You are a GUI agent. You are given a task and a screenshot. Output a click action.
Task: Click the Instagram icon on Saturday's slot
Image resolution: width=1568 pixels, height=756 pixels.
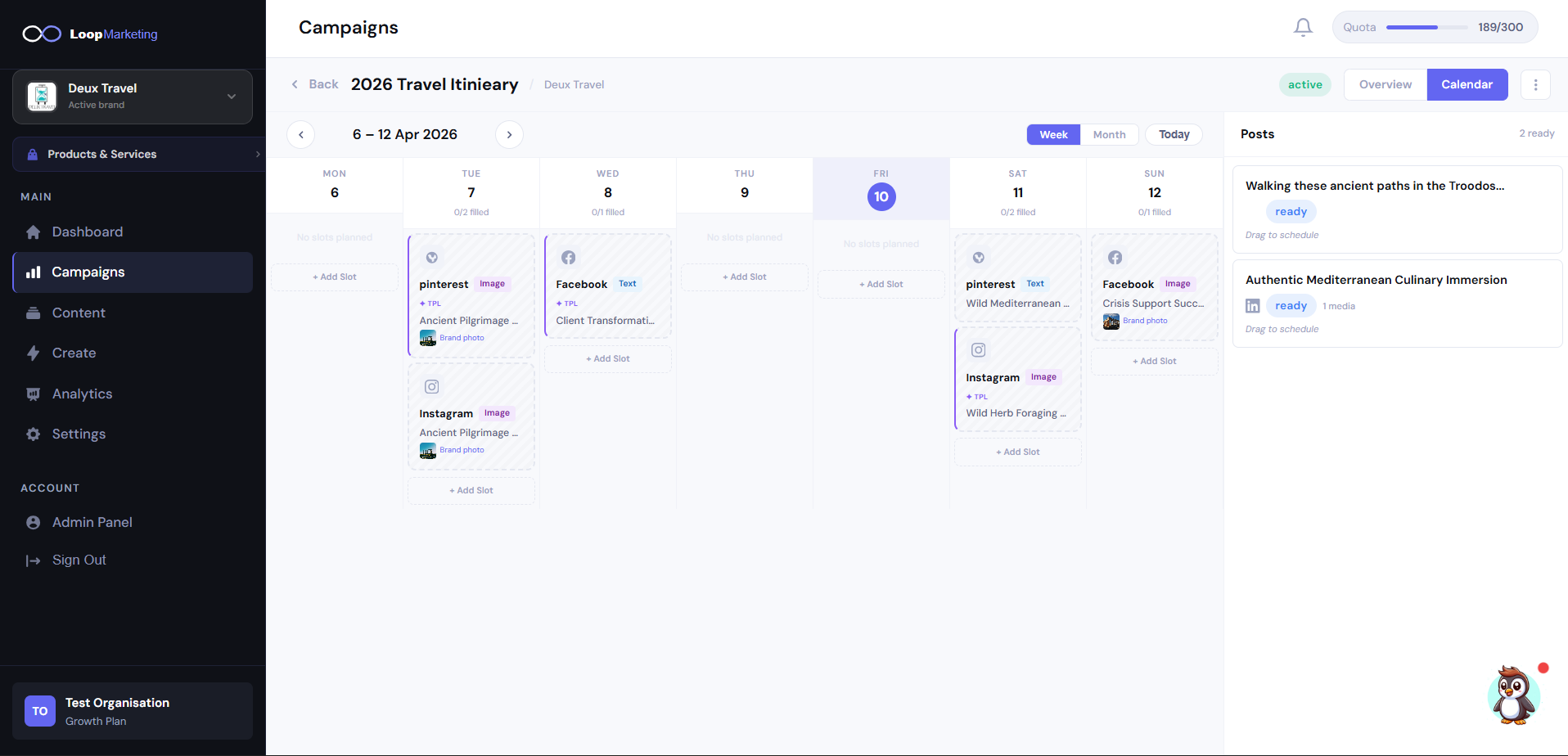[978, 349]
